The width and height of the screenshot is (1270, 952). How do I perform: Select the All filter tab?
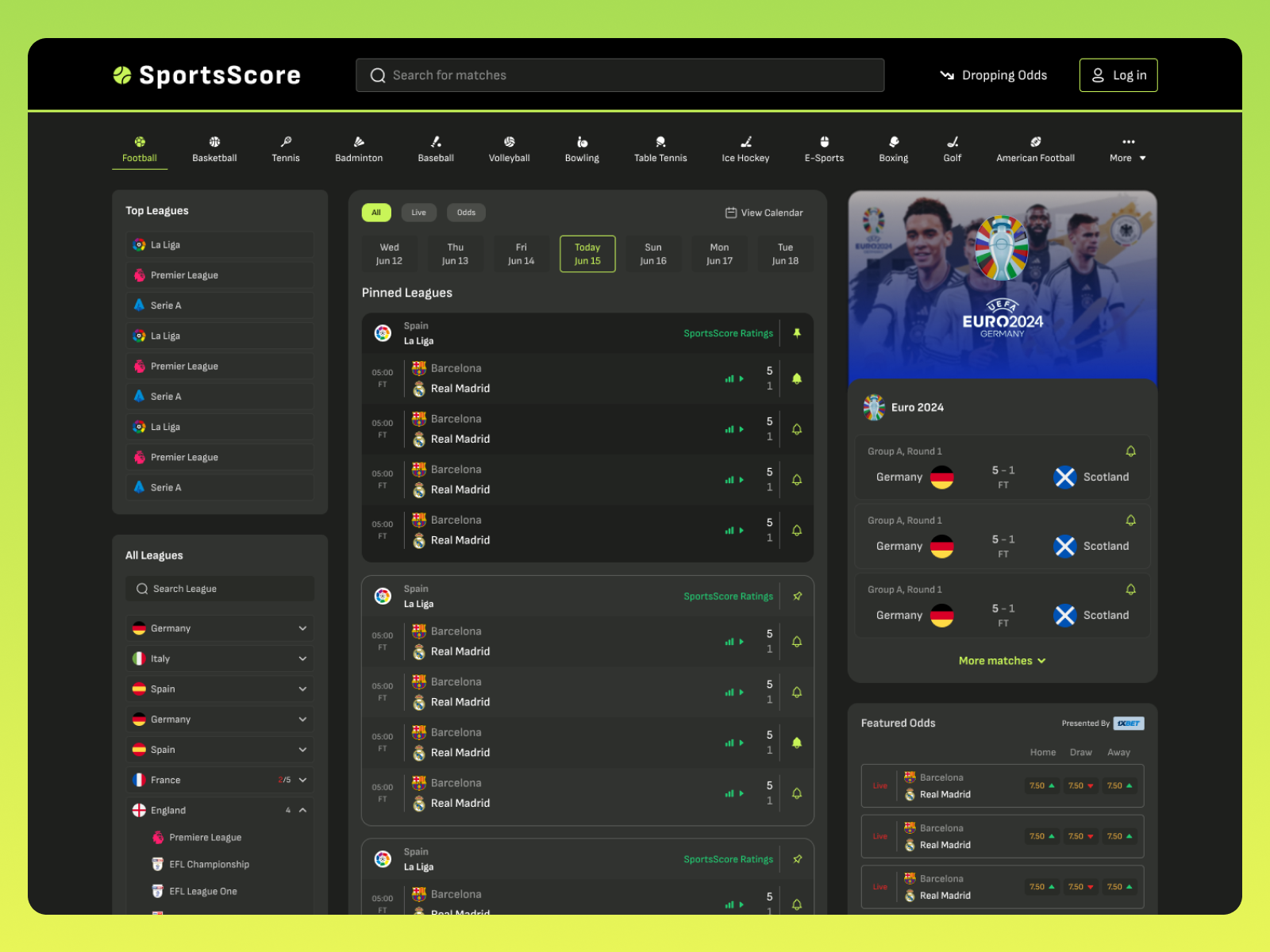pos(376,213)
